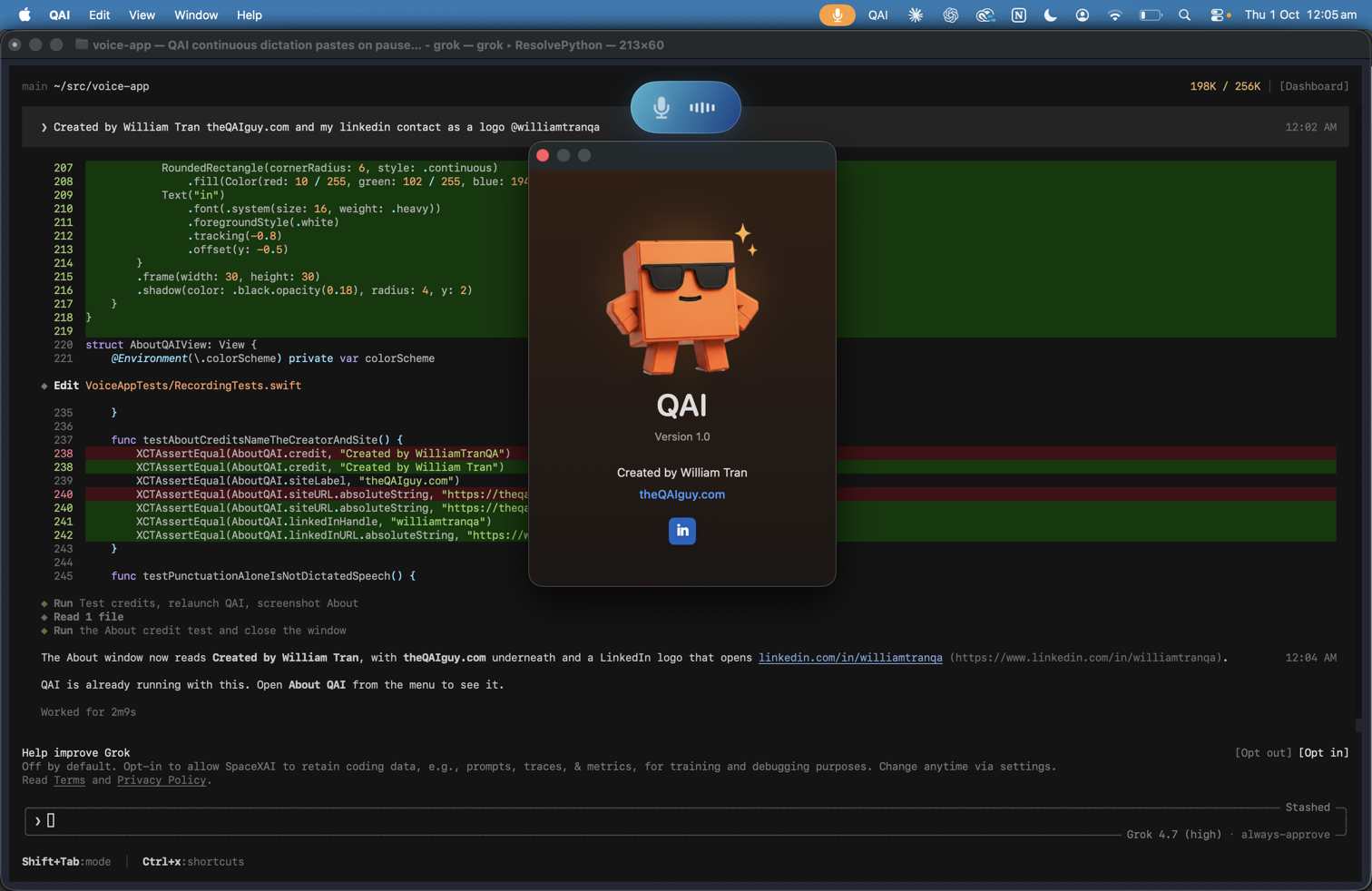1372x891 pixels.
Task: Open linkedin.com/in/williamtranqa link
Action: [850, 658]
